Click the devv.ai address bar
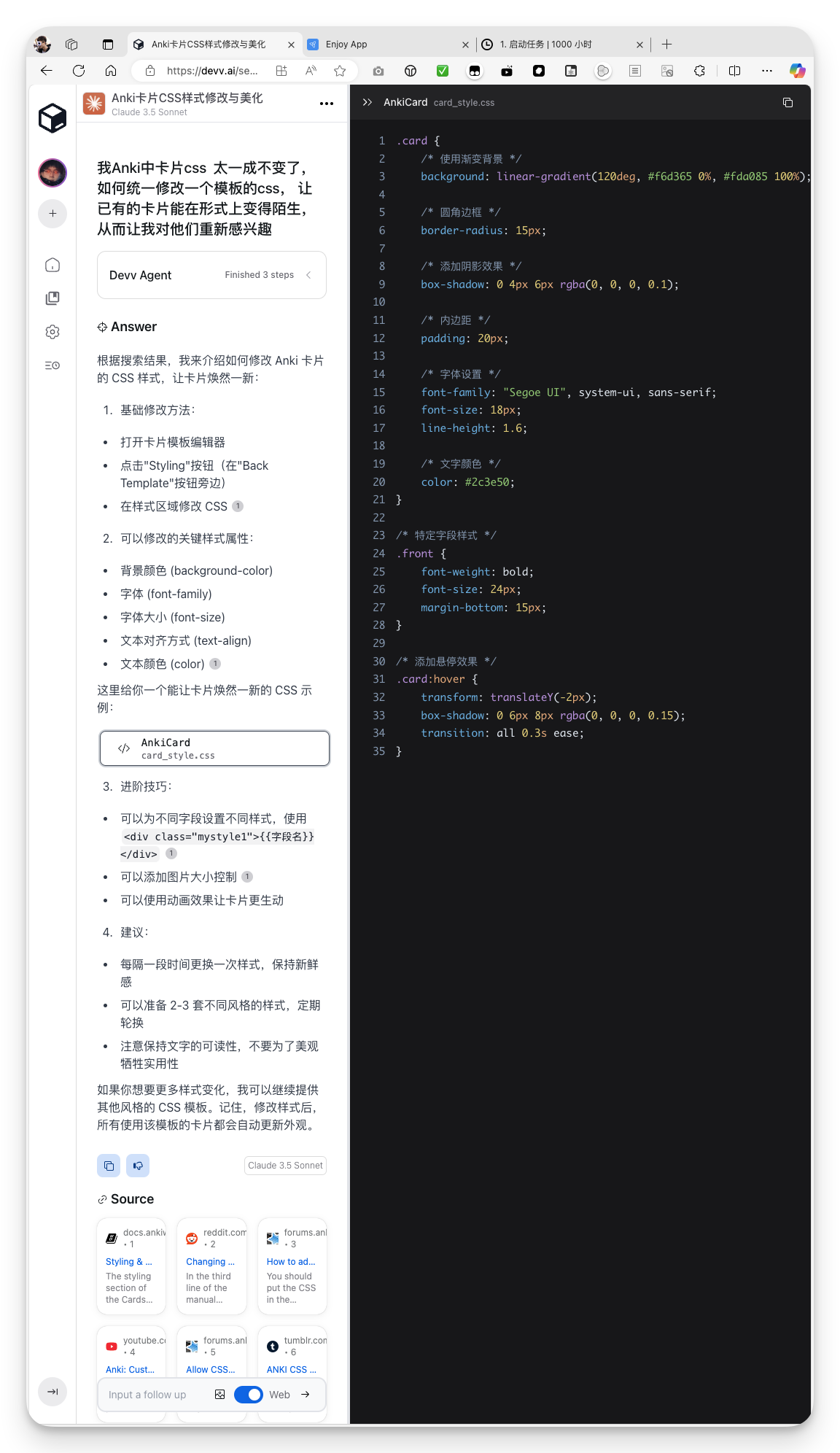This screenshot has height=1453, width=840. pyautogui.click(x=211, y=71)
